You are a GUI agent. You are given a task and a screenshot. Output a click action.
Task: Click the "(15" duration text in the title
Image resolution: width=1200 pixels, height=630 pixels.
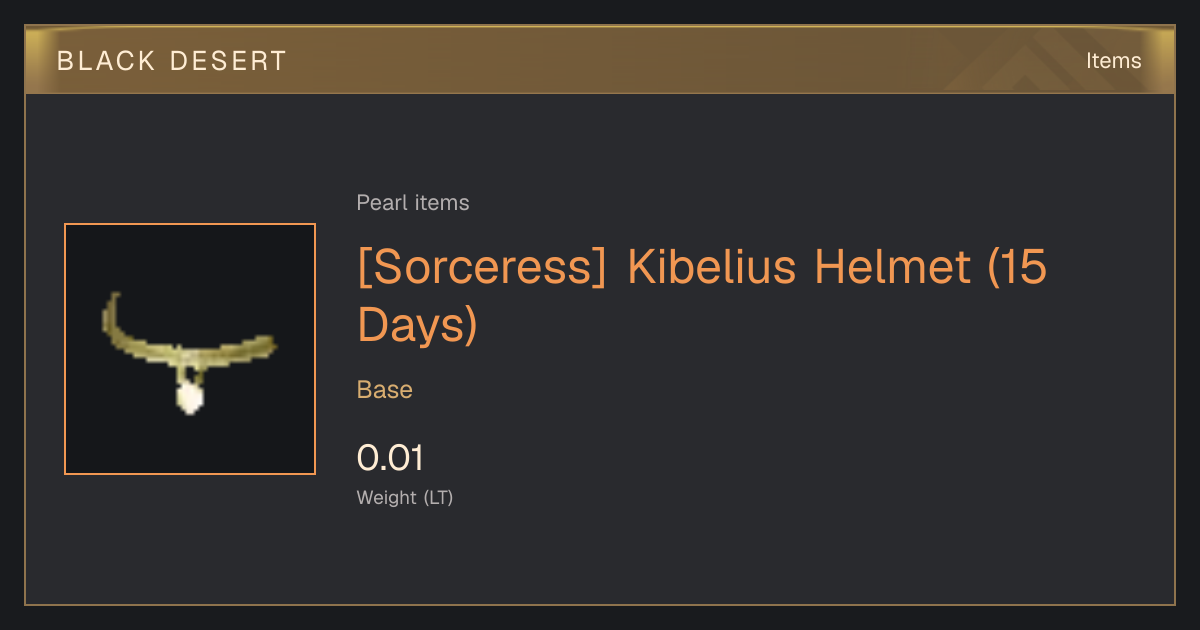click(x=1017, y=268)
